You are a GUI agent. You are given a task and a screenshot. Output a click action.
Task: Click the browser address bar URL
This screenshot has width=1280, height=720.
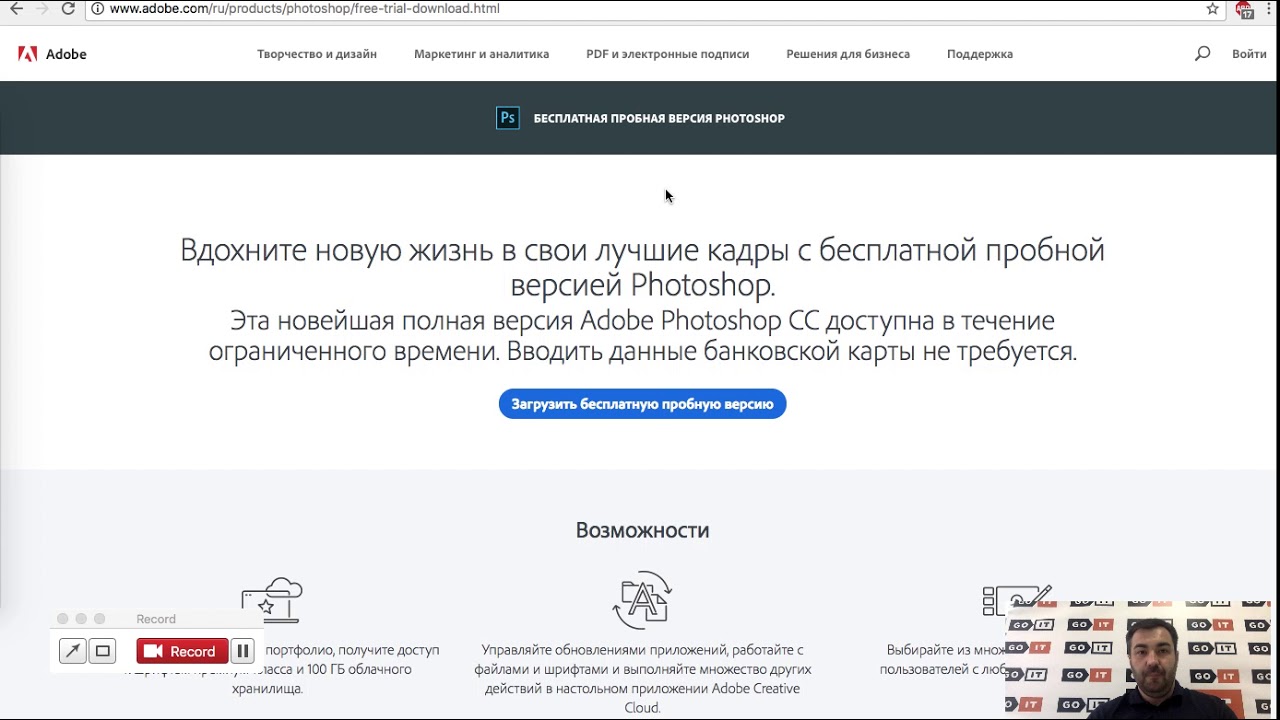[x=305, y=8]
